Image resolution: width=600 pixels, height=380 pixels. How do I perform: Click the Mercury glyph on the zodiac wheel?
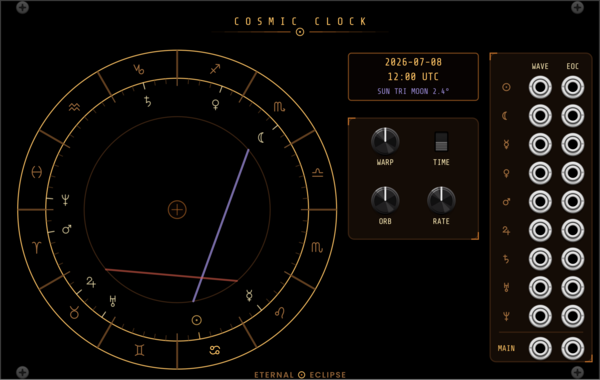pyautogui.click(x=249, y=295)
